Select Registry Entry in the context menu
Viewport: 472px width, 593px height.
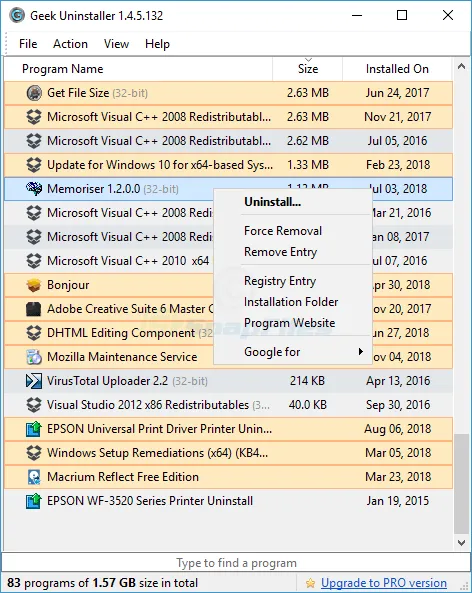coord(280,281)
